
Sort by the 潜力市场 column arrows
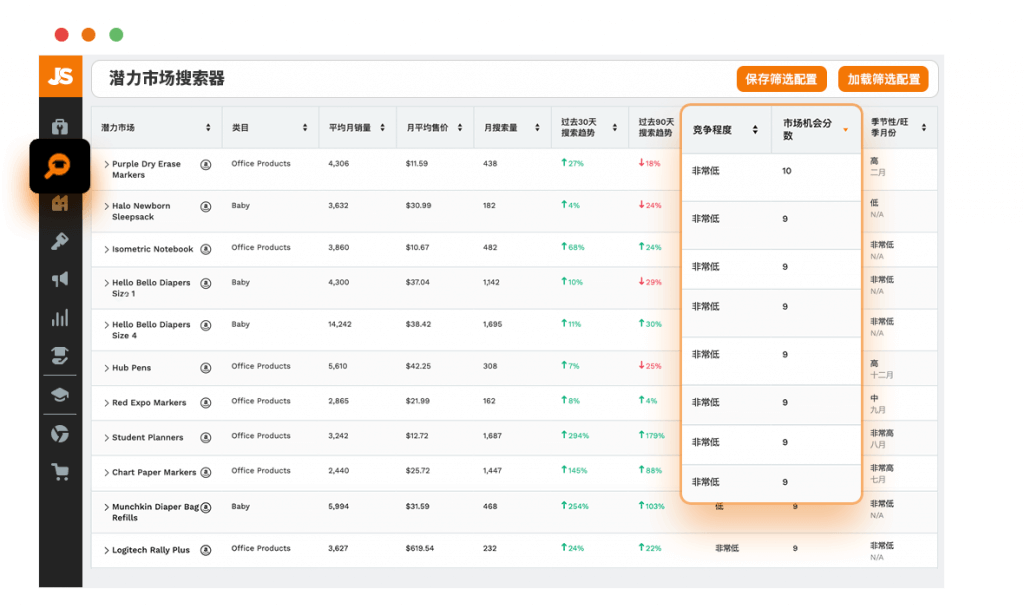(x=208, y=127)
